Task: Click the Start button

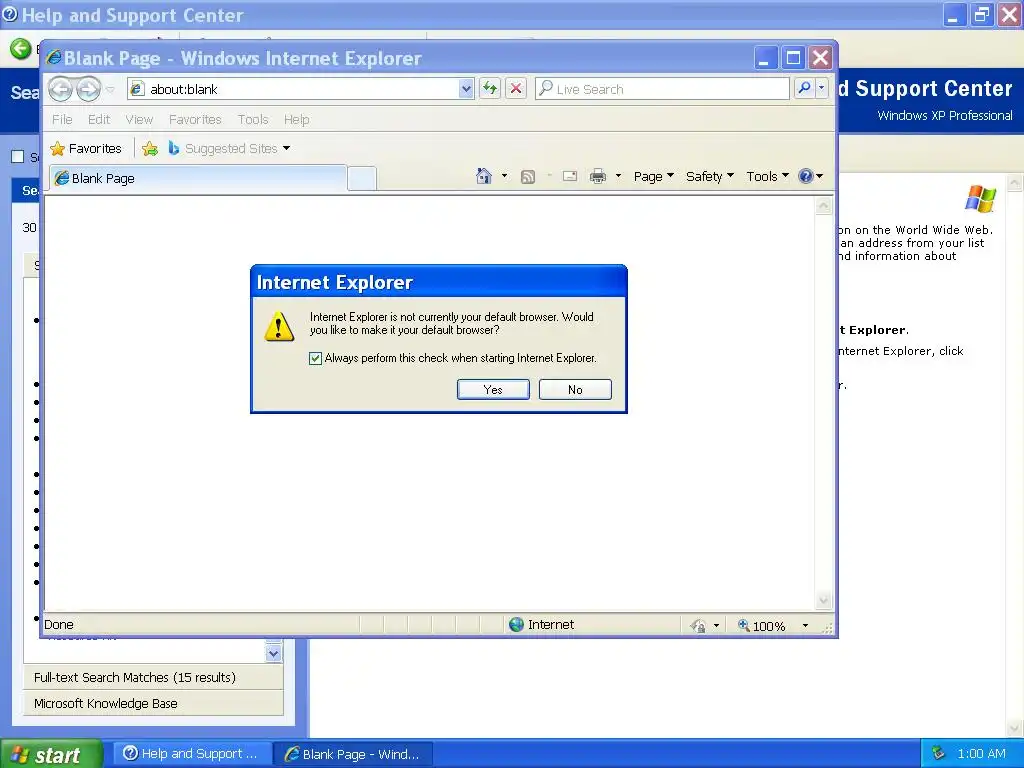Action: pos(51,754)
